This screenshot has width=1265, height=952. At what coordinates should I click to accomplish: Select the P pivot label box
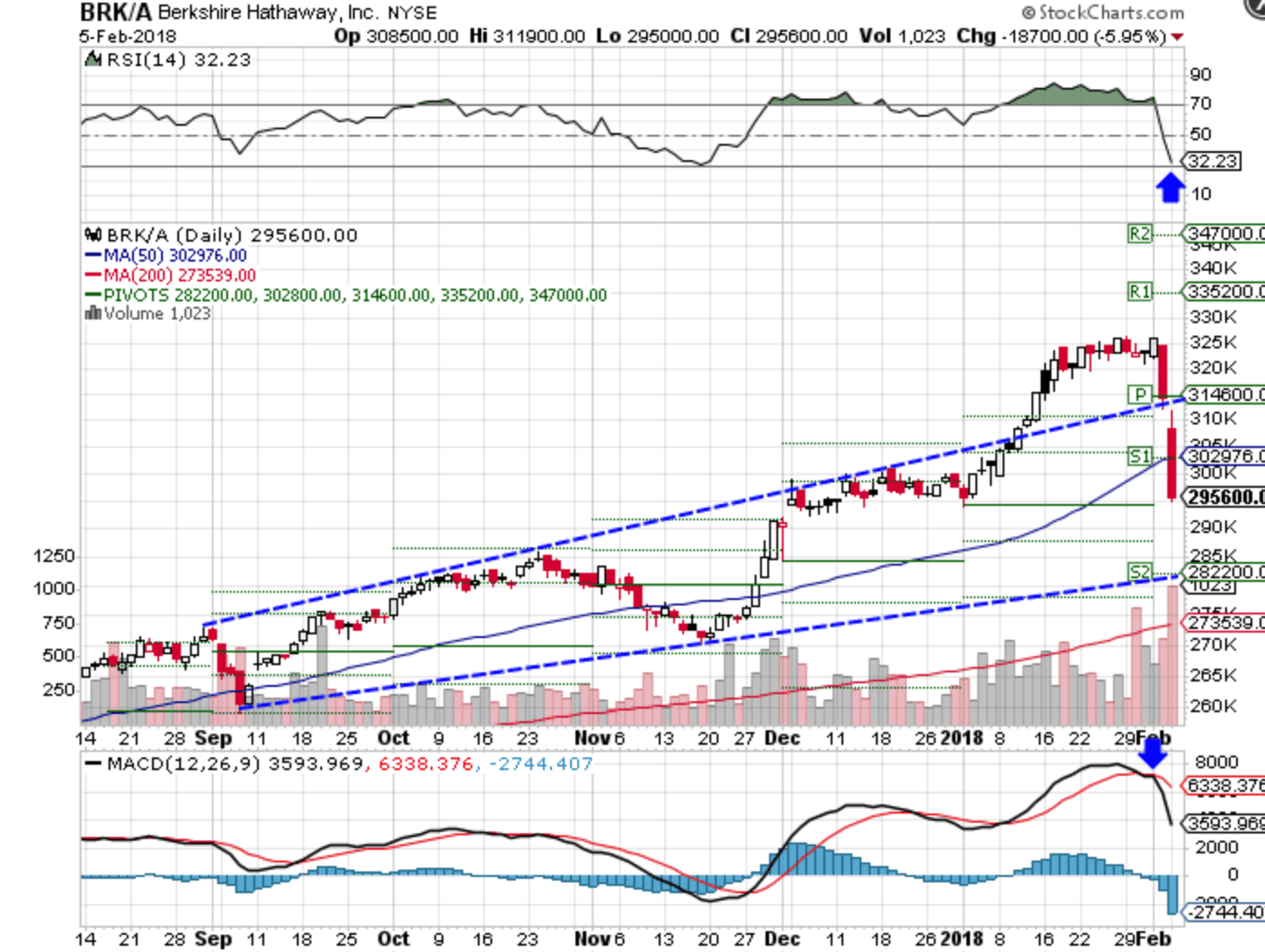click(x=1139, y=395)
